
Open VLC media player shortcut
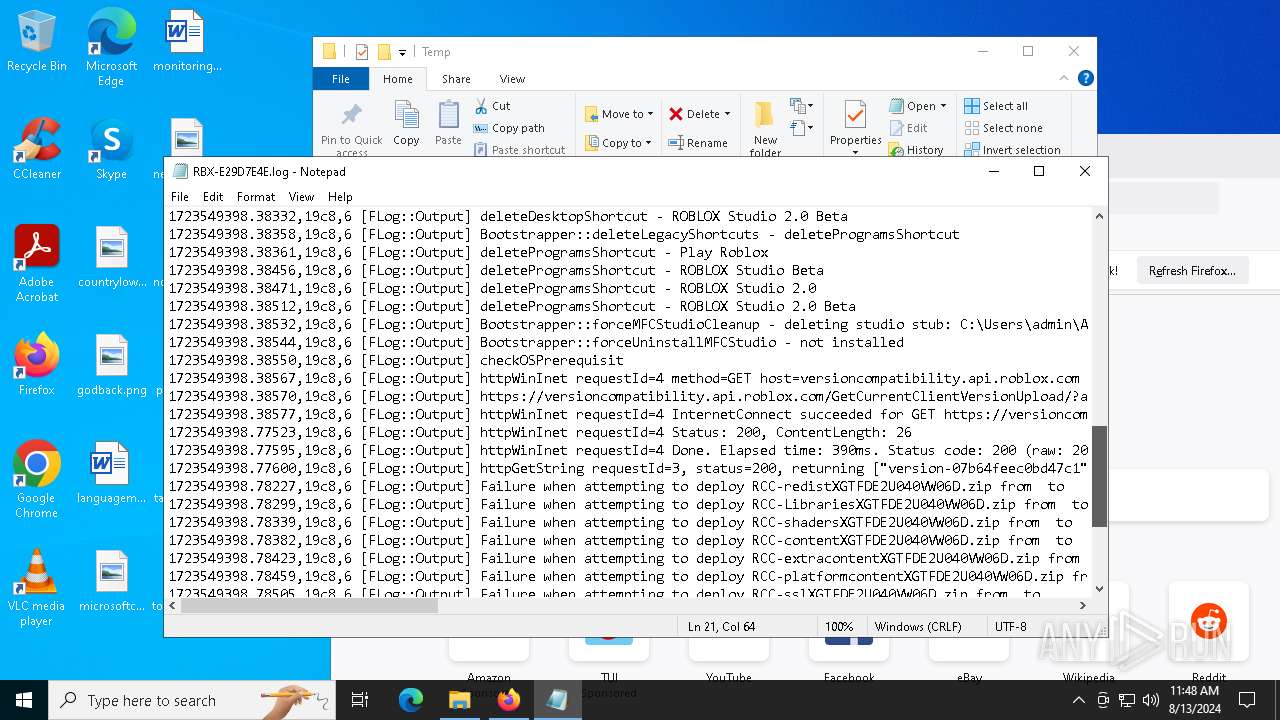click(x=37, y=588)
